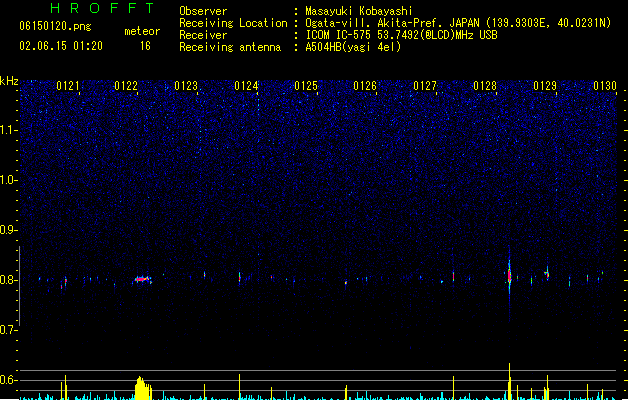Screen dimensions: 629x400
Task: Click the 1.1 kHz axis tick label
Action: [8, 130]
